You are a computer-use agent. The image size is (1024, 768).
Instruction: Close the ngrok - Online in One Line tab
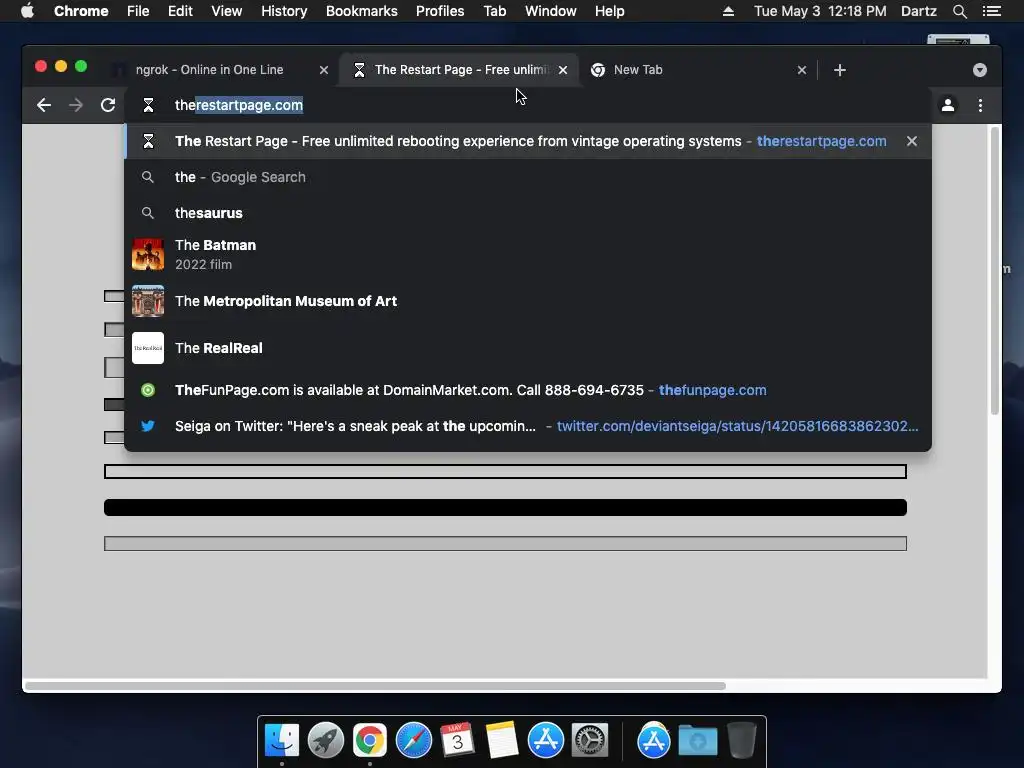pos(324,70)
